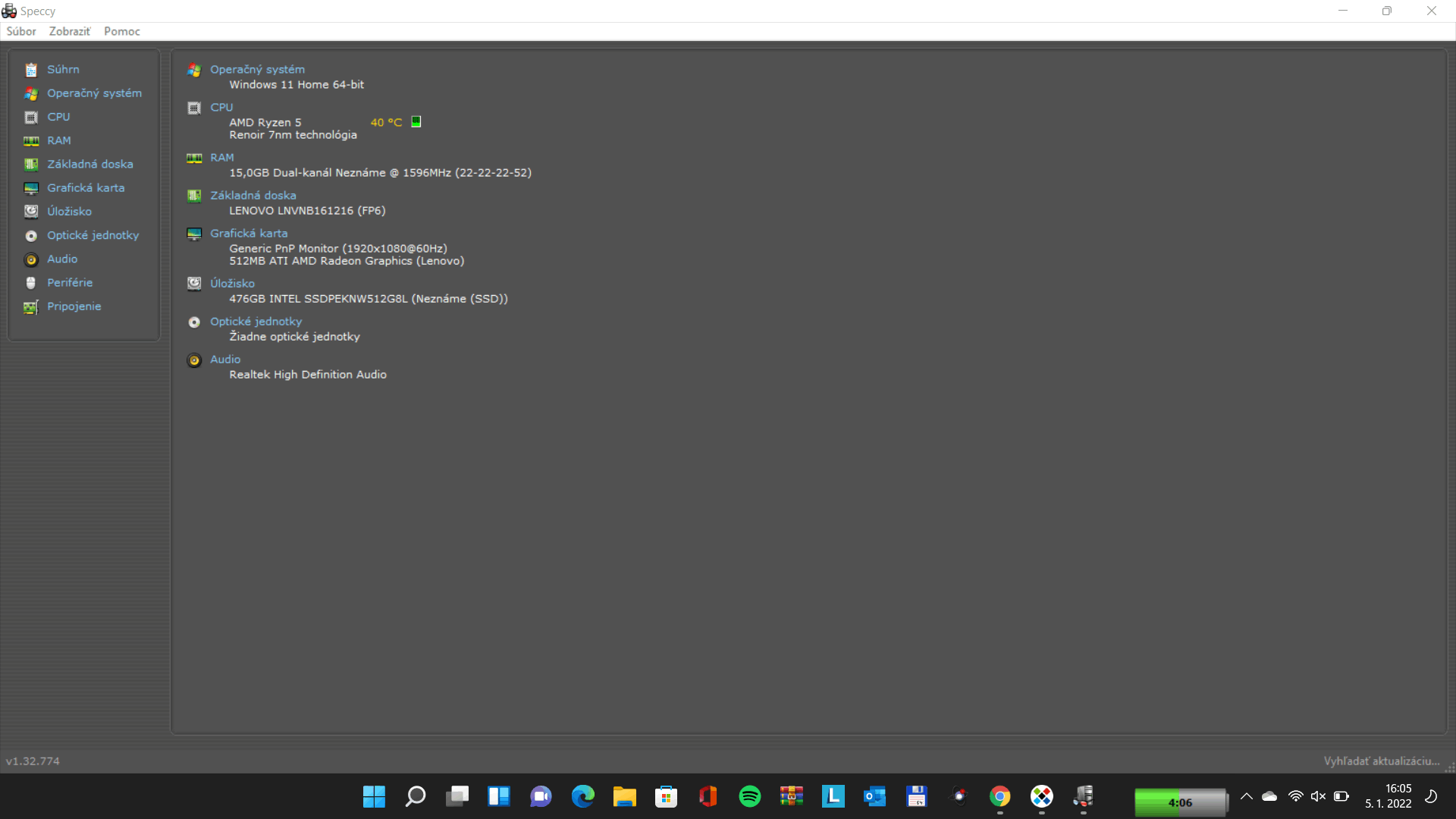Click the Úložisko disk icon in sidebar

(x=31, y=212)
